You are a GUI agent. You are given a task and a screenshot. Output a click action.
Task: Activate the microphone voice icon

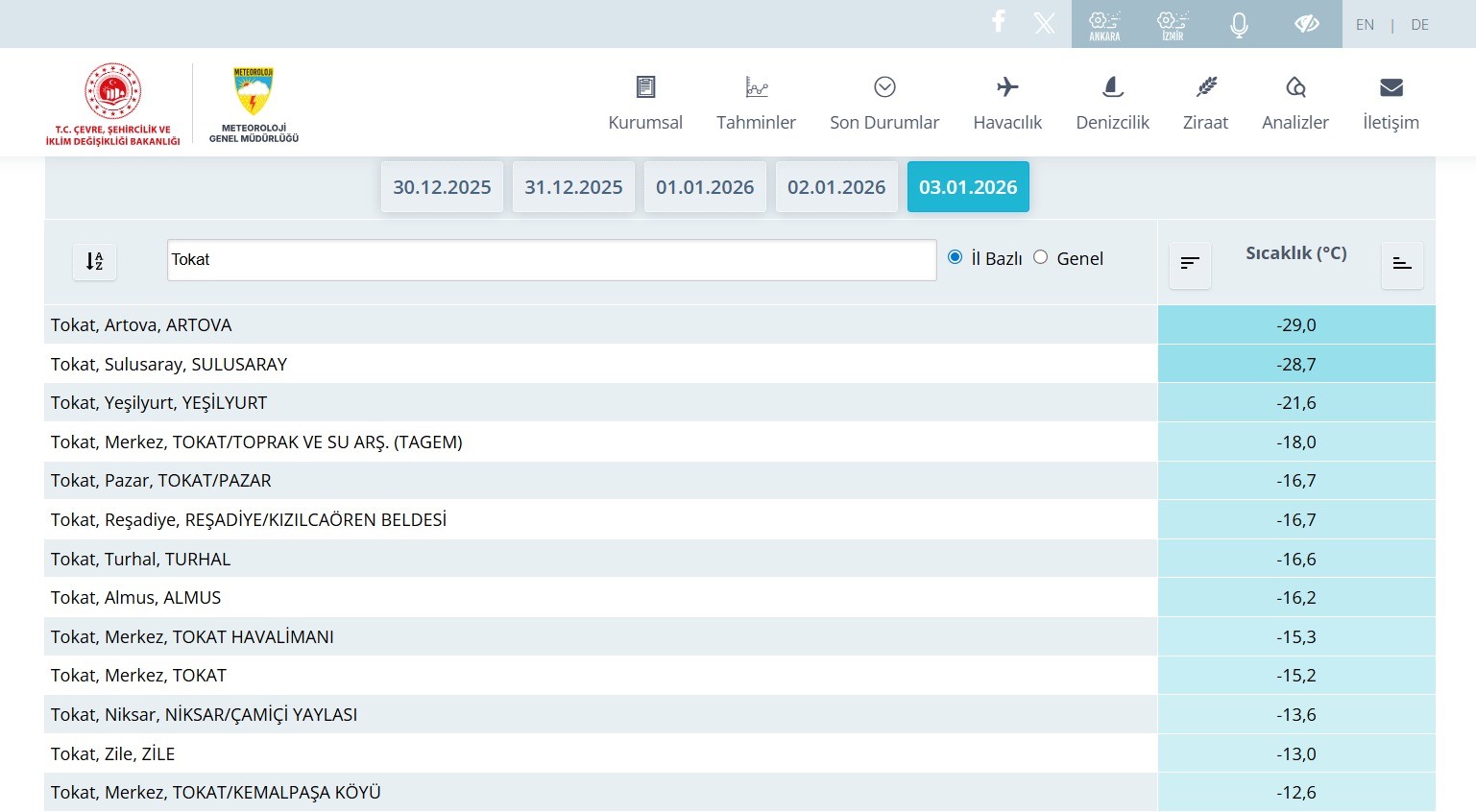(x=1240, y=24)
